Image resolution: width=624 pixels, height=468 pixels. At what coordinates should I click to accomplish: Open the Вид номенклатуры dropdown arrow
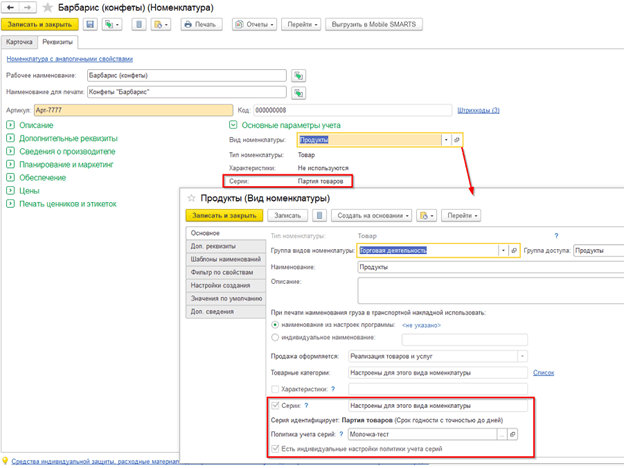click(x=445, y=140)
